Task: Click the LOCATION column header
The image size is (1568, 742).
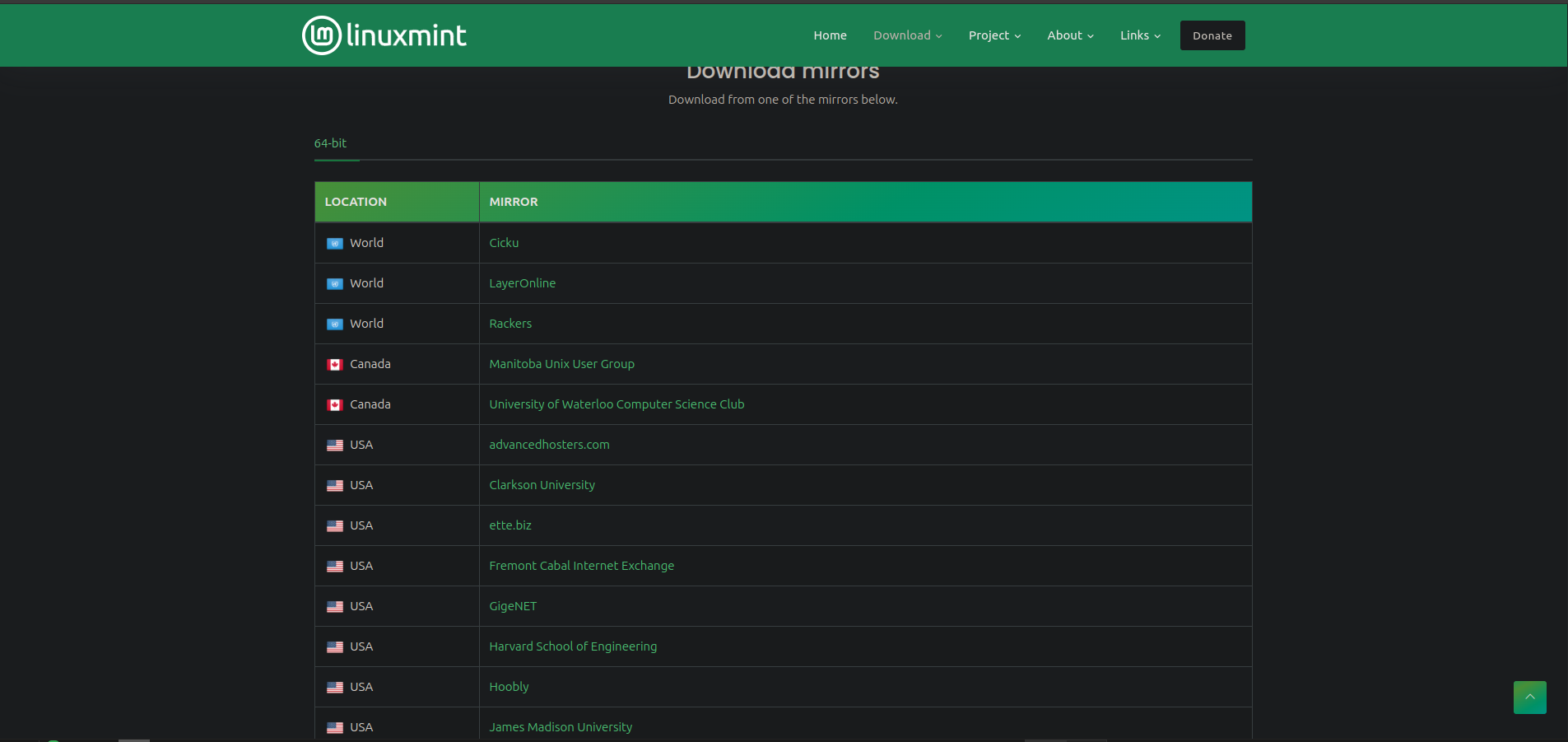Action: (x=397, y=202)
